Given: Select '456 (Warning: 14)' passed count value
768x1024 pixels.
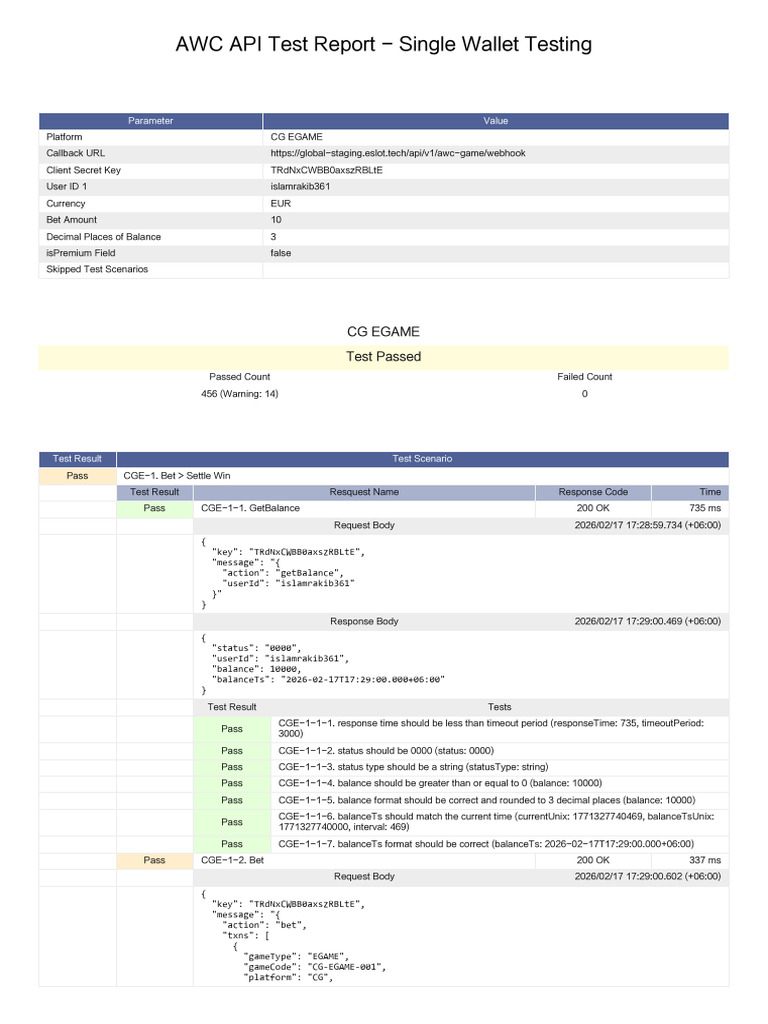Looking at the screenshot, I should pos(240,394).
